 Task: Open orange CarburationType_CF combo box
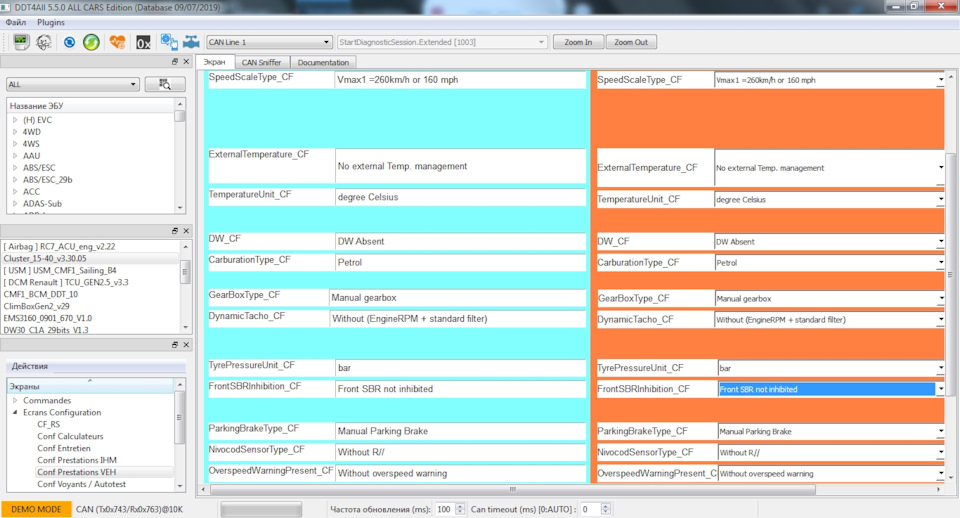(829, 263)
